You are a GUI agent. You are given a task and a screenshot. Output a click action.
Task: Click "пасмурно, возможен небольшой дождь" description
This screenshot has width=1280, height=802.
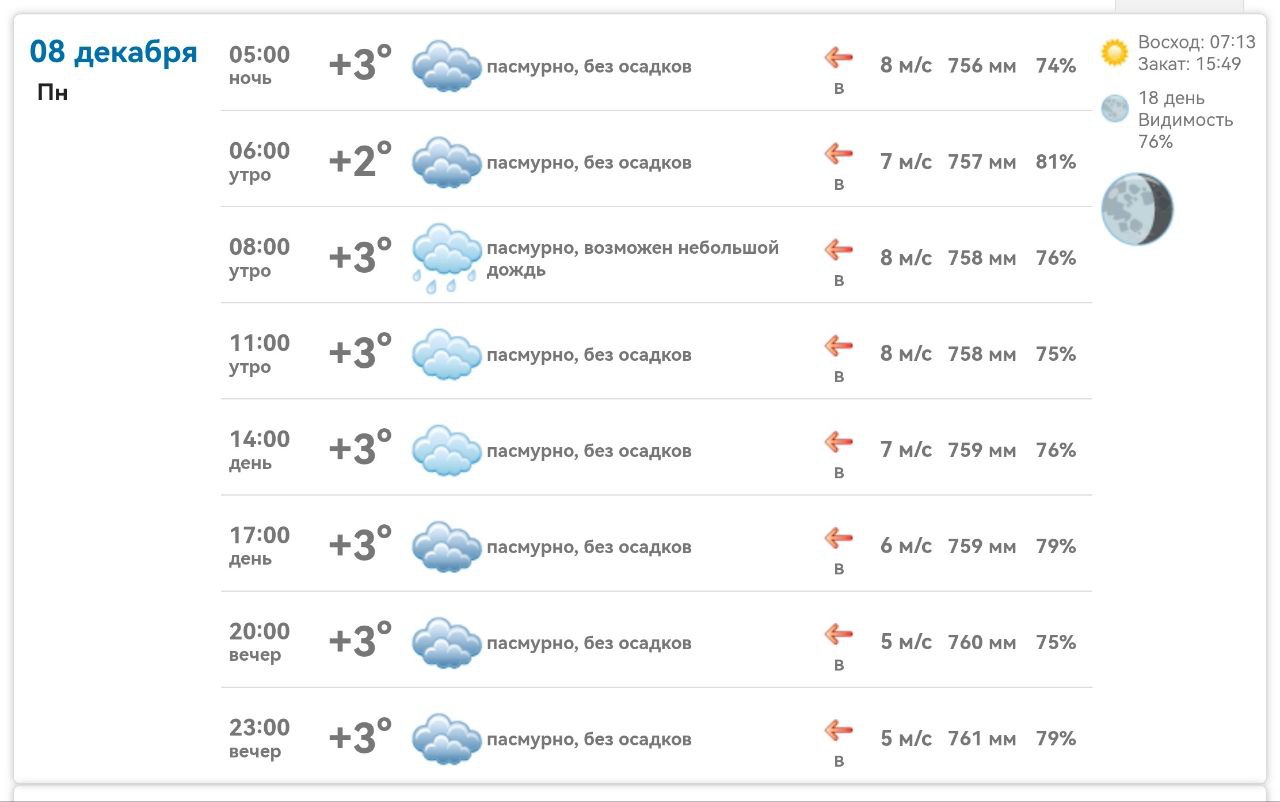pos(632,258)
